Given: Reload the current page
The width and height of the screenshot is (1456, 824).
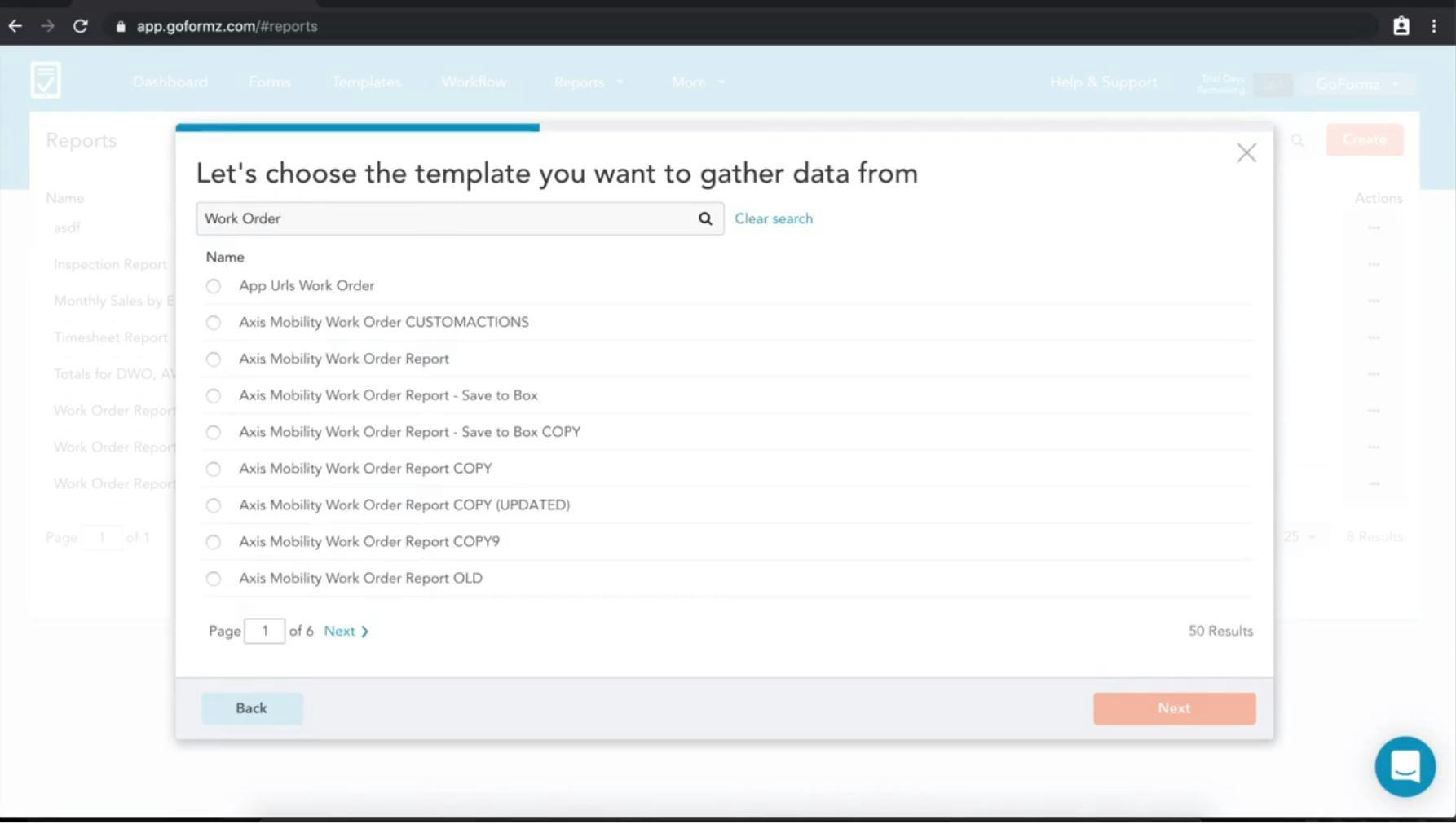Looking at the screenshot, I should click(x=80, y=25).
